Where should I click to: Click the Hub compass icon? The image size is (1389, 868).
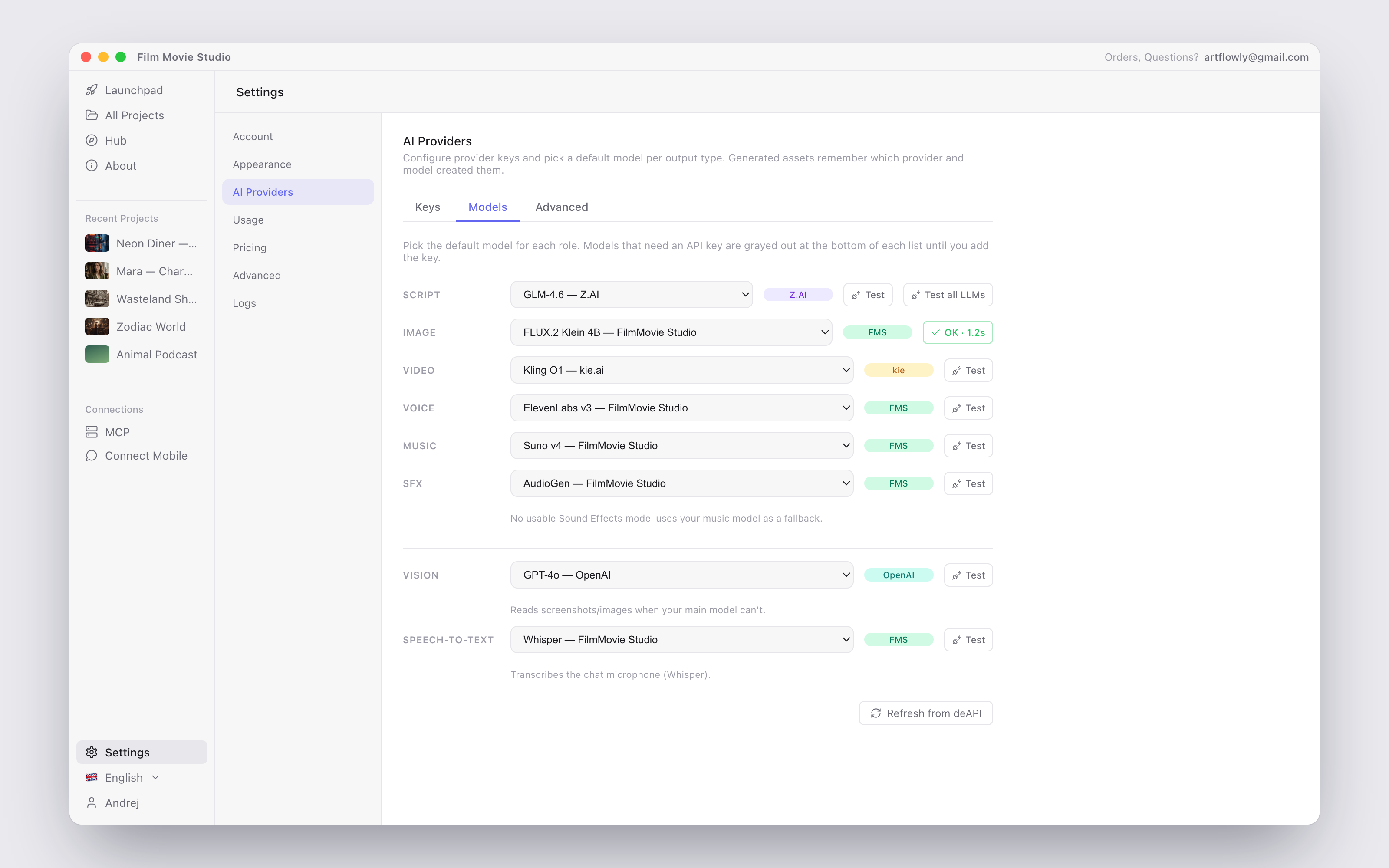[x=91, y=140]
